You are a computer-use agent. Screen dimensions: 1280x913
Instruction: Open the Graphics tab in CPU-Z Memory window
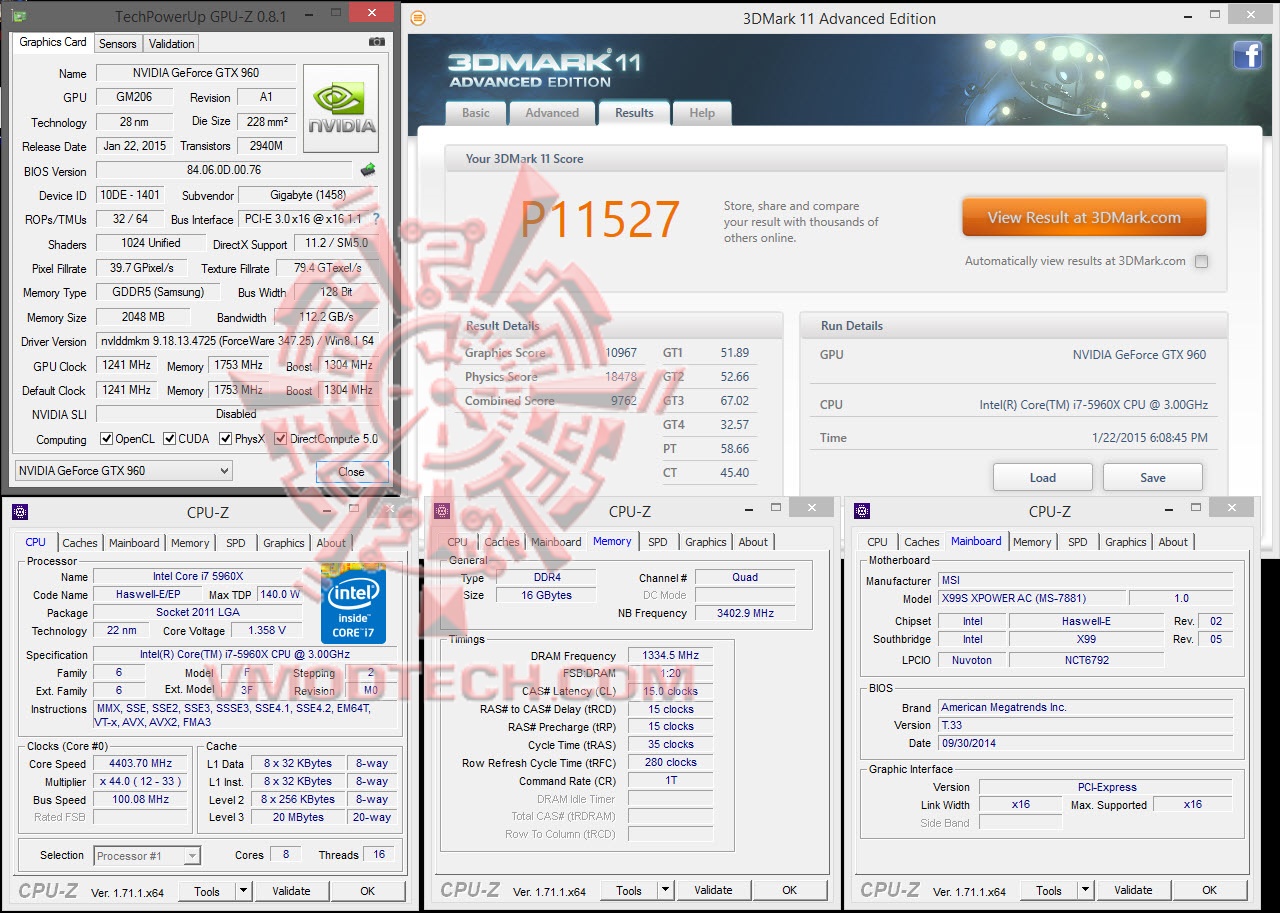click(x=706, y=542)
